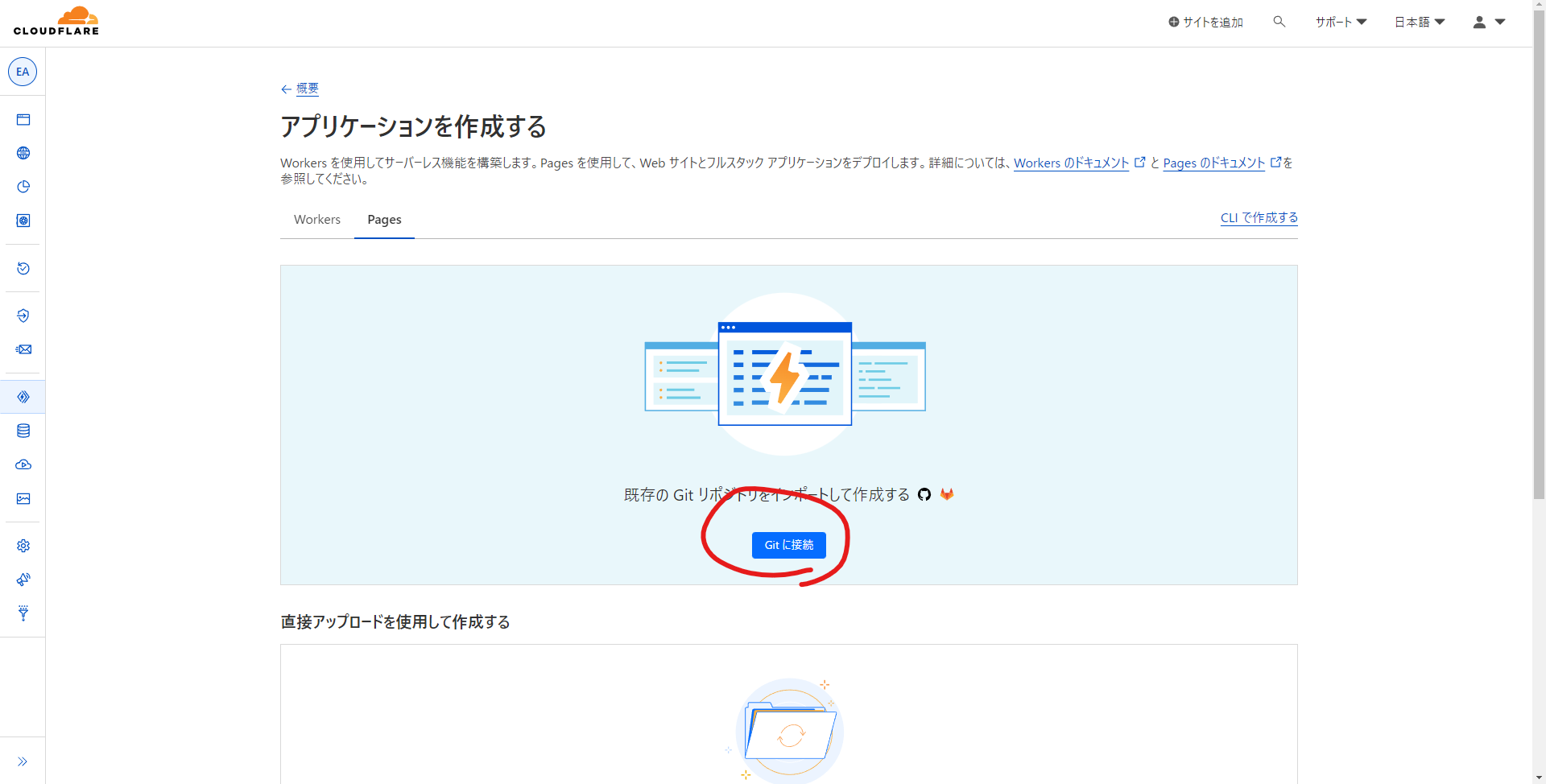Open the CLI で作成する link
1546x784 pixels.
(x=1259, y=218)
